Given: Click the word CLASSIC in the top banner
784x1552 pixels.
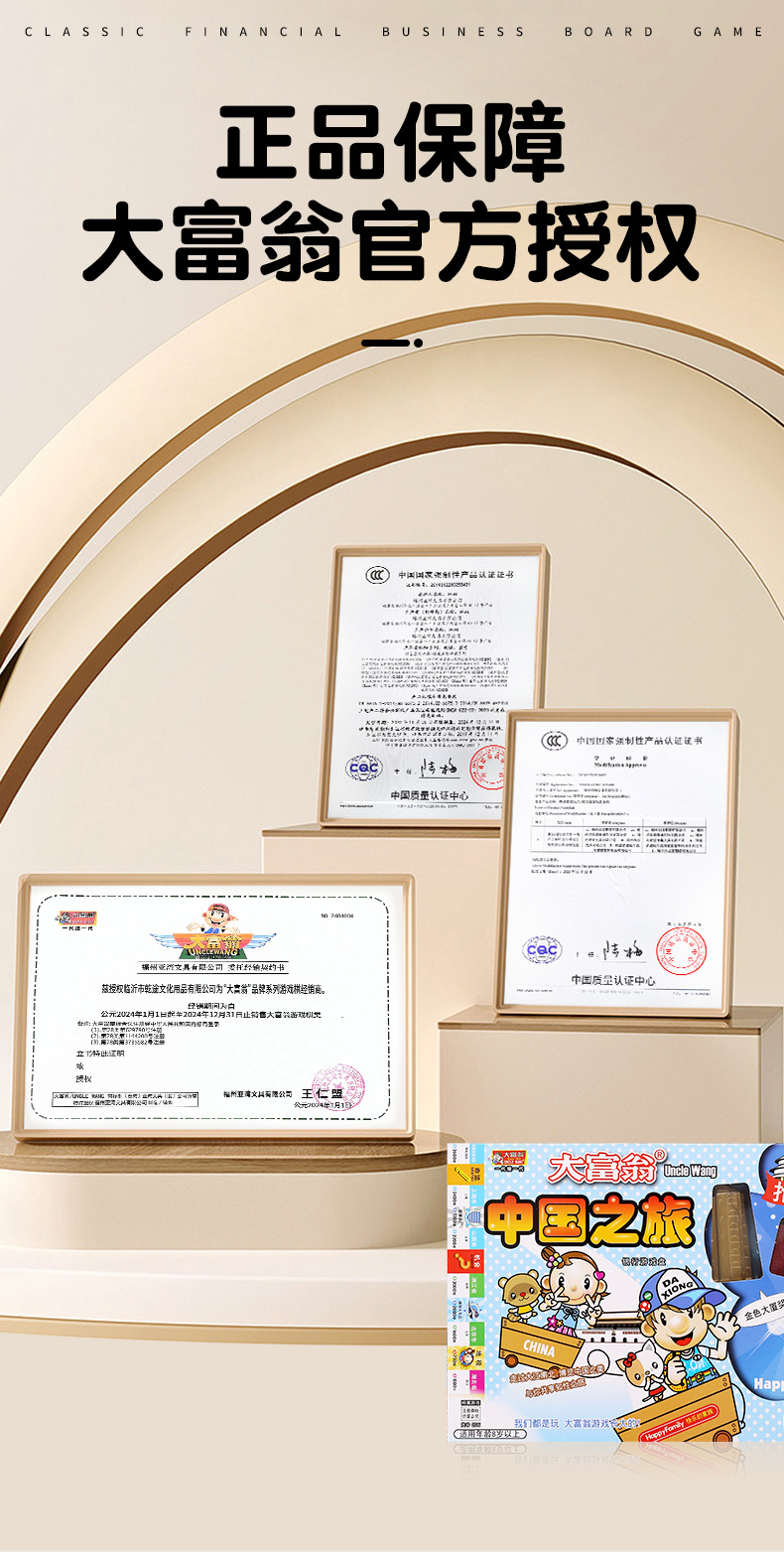Looking at the screenshot, I should (85, 32).
